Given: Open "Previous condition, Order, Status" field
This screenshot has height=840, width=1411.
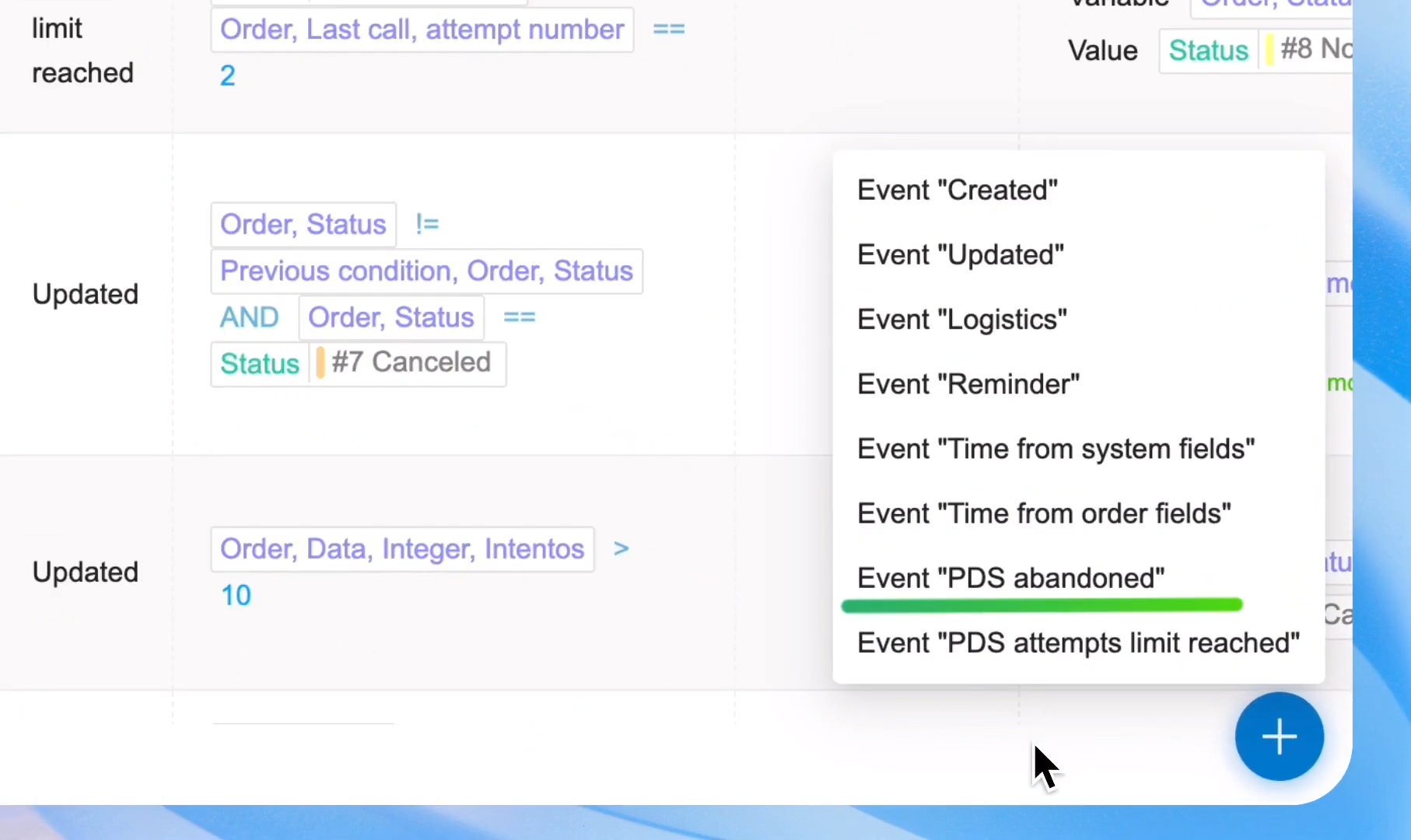Looking at the screenshot, I should pyautogui.click(x=426, y=271).
